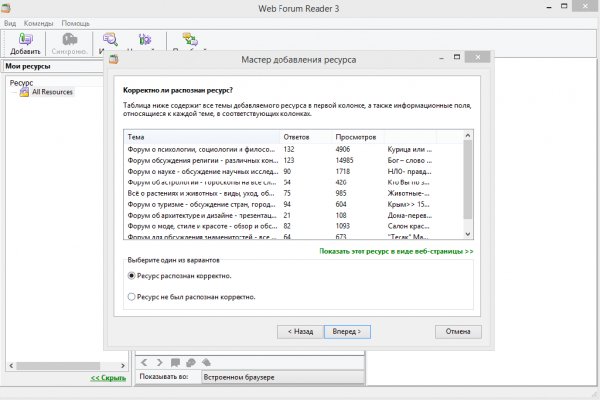Open the Вид menu
600x400 pixels.
pyautogui.click(x=10, y=23)
